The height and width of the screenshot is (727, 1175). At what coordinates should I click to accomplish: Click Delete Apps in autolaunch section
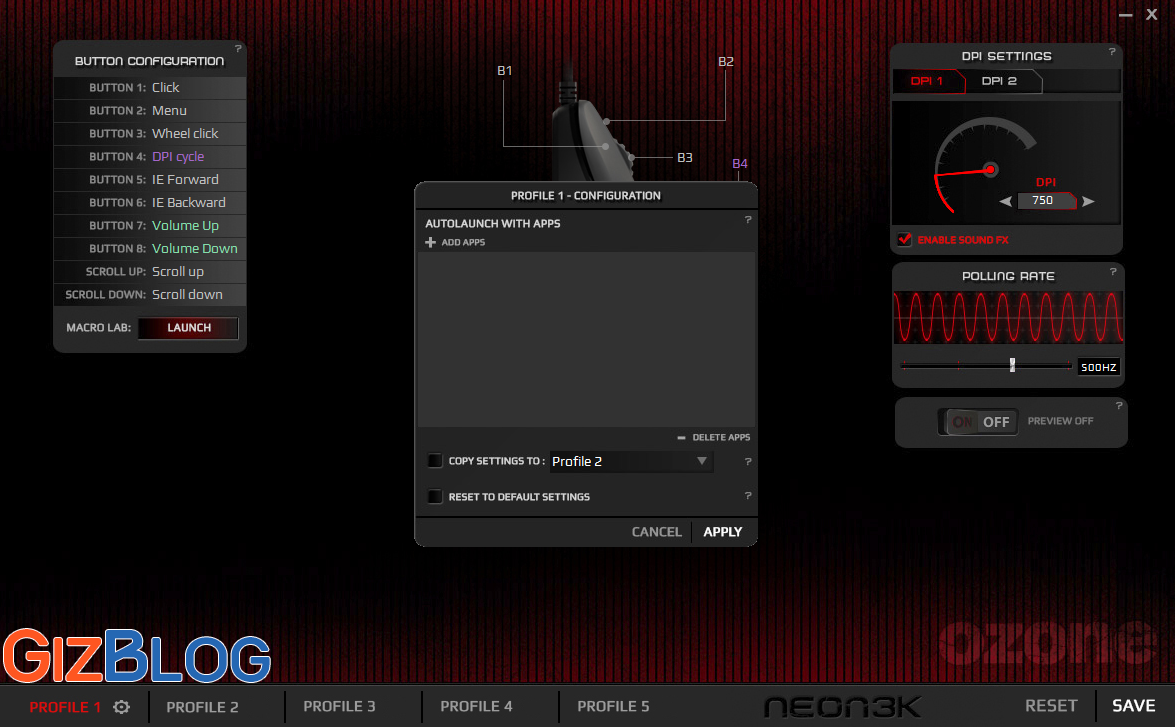tap(721, 438)
